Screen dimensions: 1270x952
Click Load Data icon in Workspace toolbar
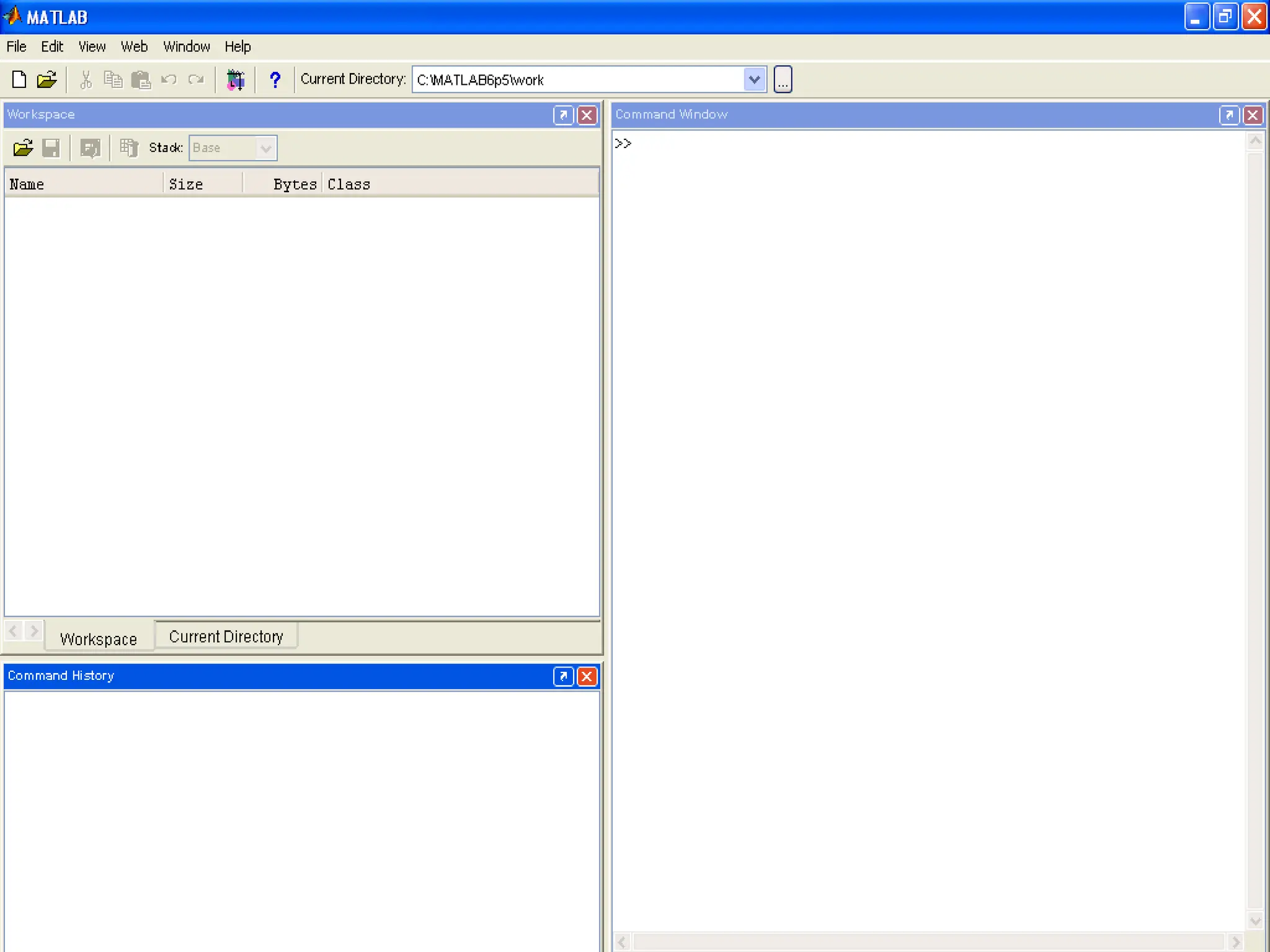[23, 148]
